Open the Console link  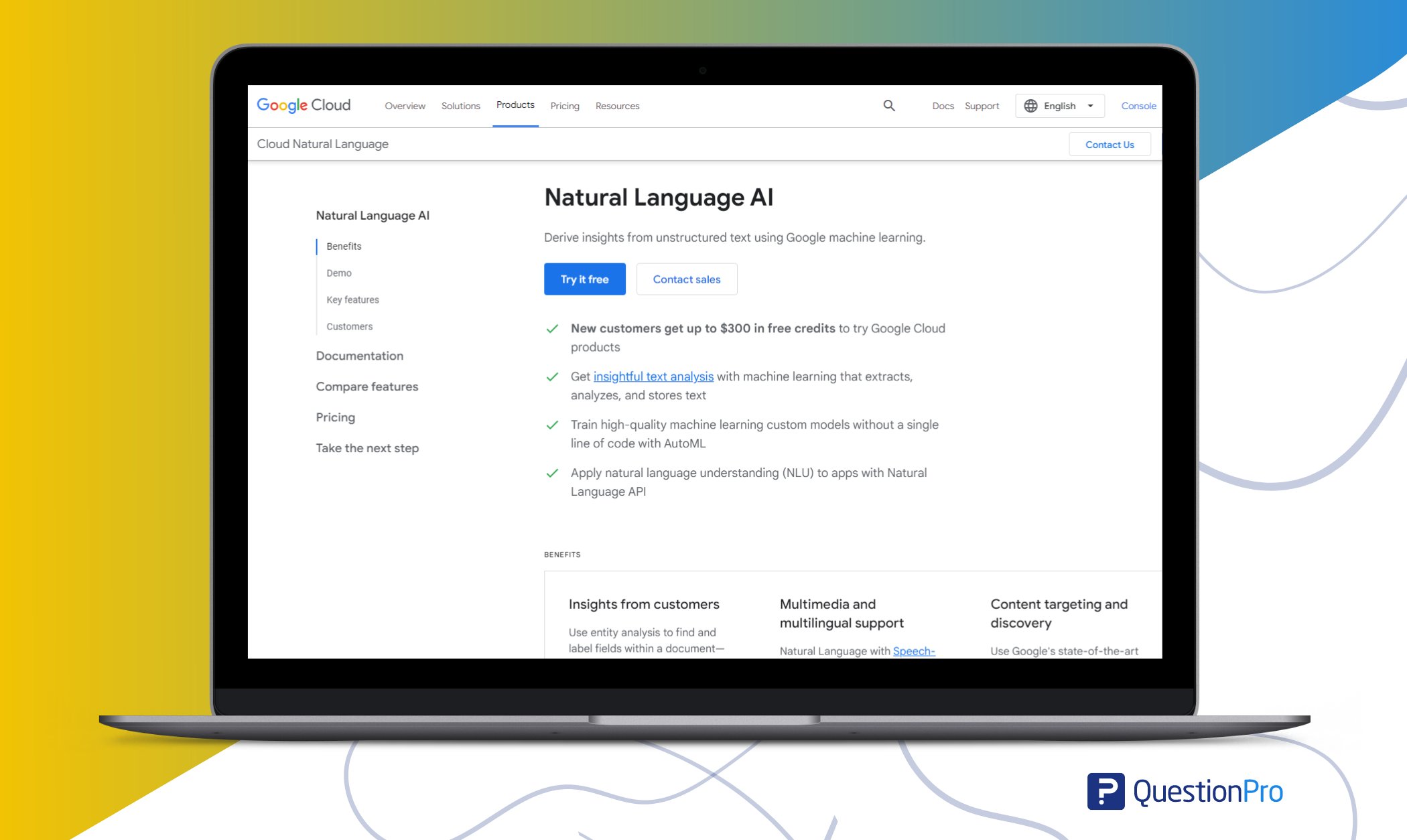point(1138,106)
